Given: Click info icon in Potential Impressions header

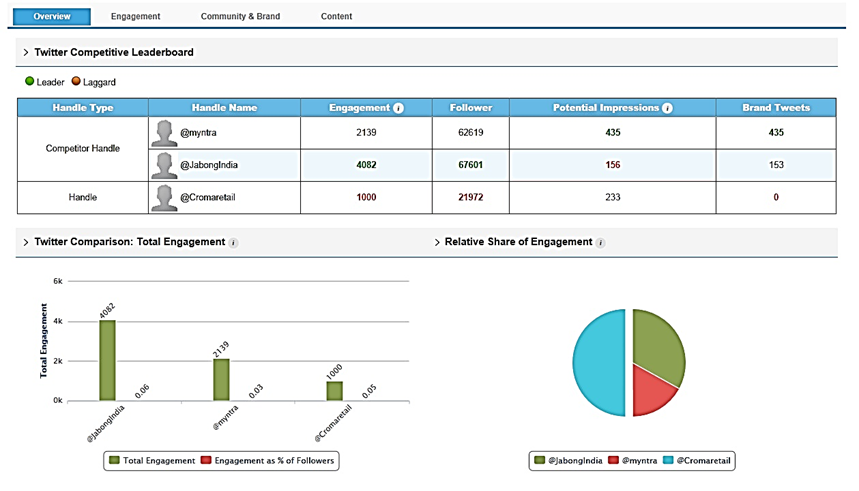Looking at the screenshot, I should [x=667, y=108].
